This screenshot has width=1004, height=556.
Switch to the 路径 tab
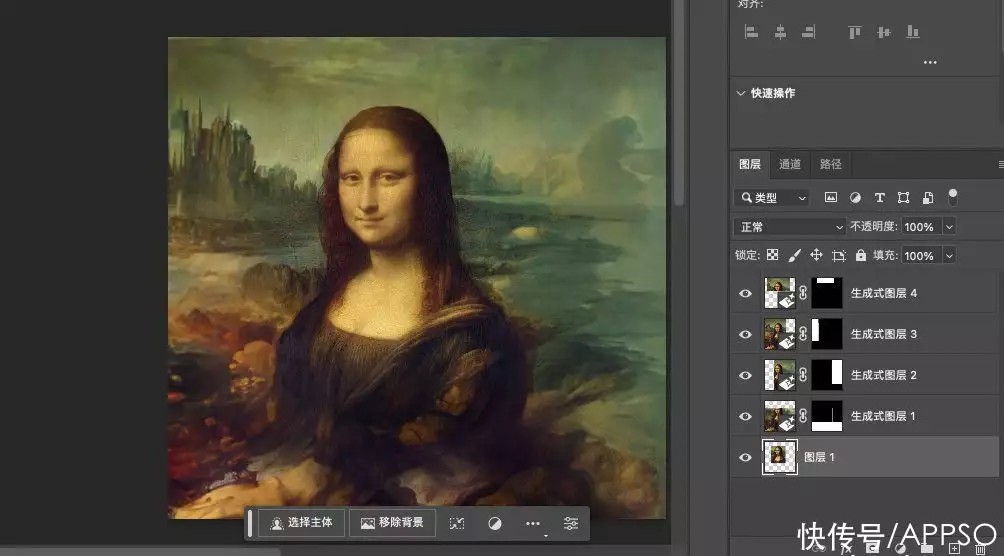(x=830, y=164)
